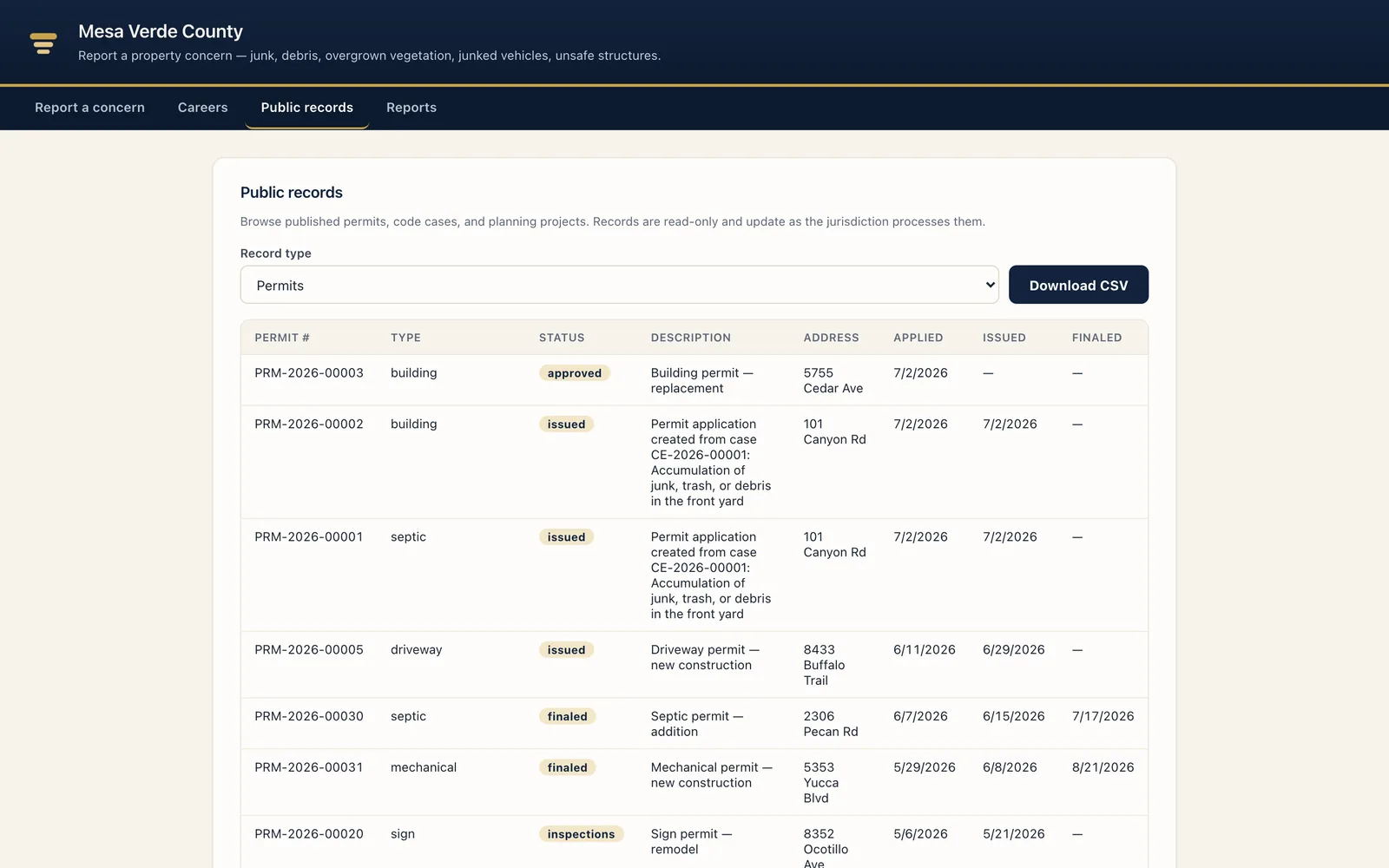
Task: Select permit number PRM-2026-00030
Action: (309, 717)
